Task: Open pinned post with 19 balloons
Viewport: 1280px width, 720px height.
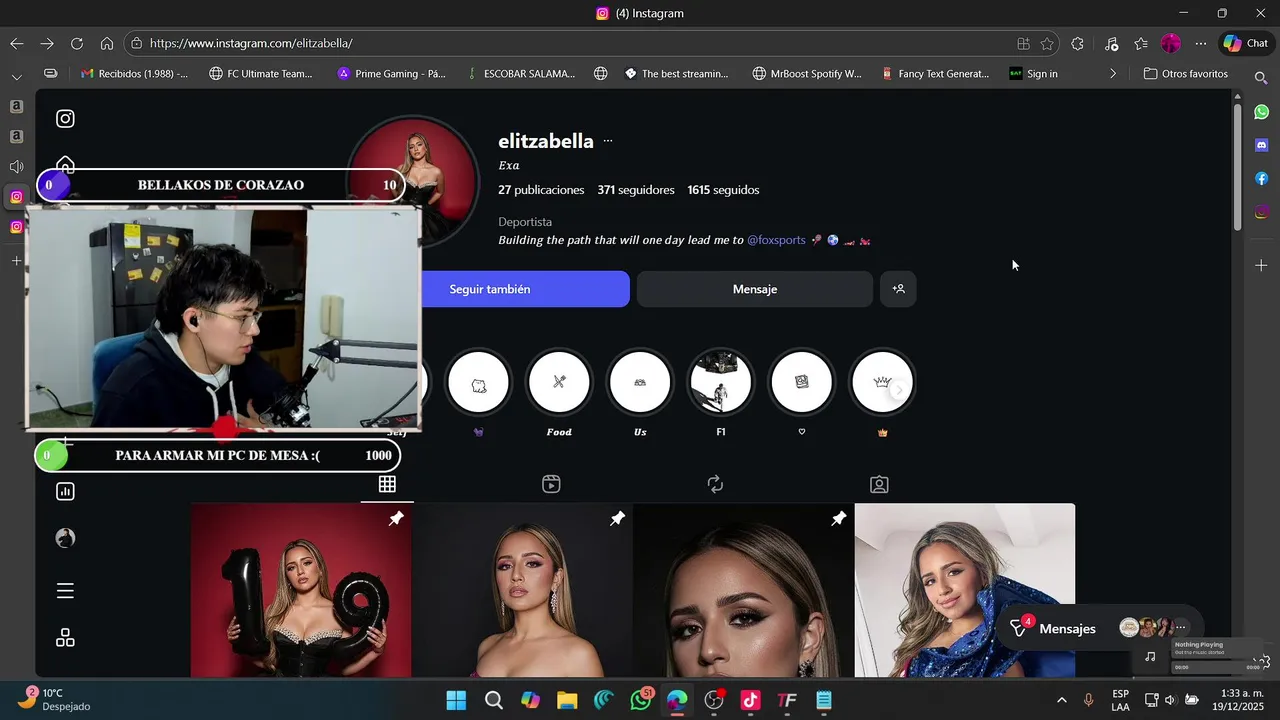Action: click(x=301, y=590)
